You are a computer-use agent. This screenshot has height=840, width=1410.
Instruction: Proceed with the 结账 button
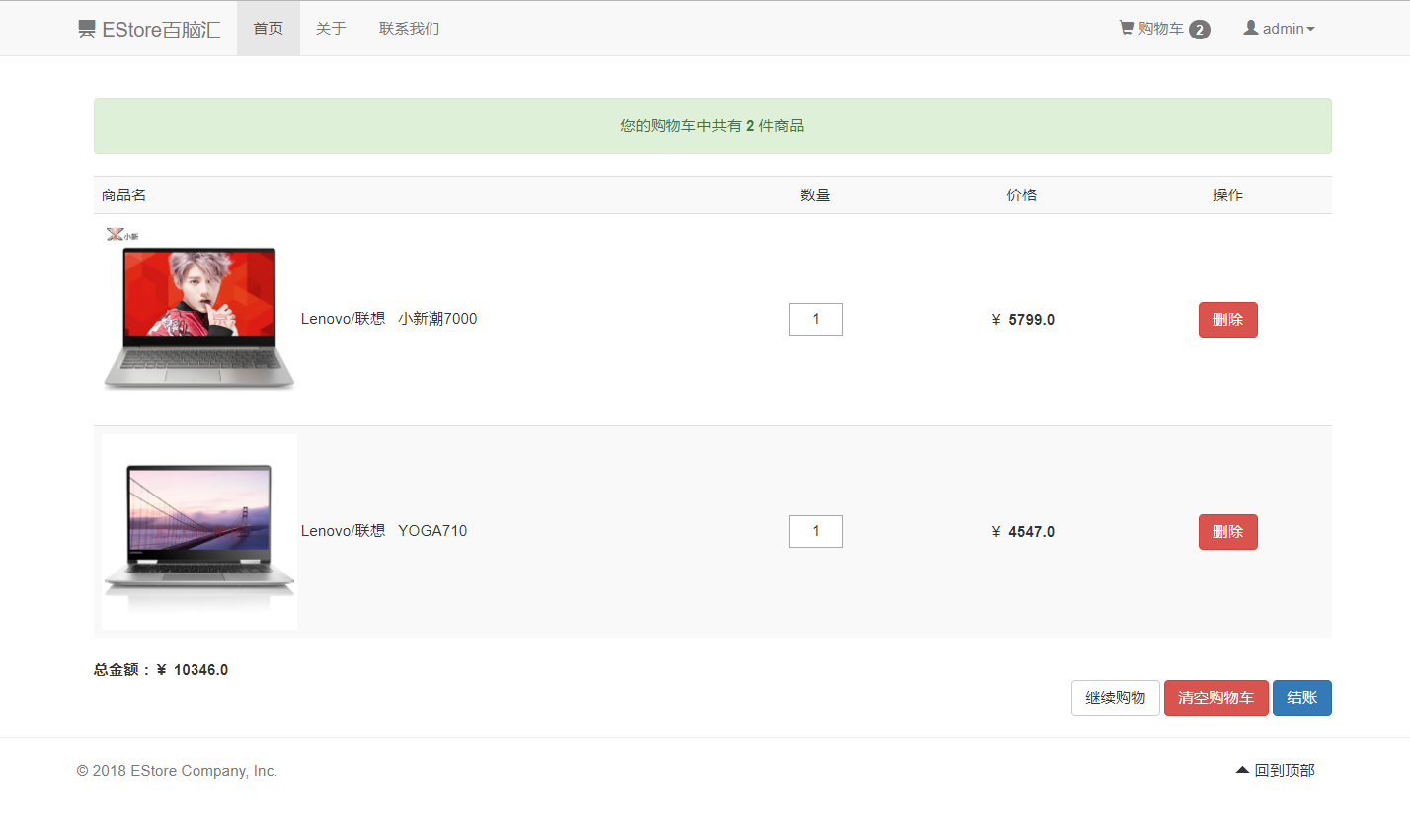click(1302, 698)
